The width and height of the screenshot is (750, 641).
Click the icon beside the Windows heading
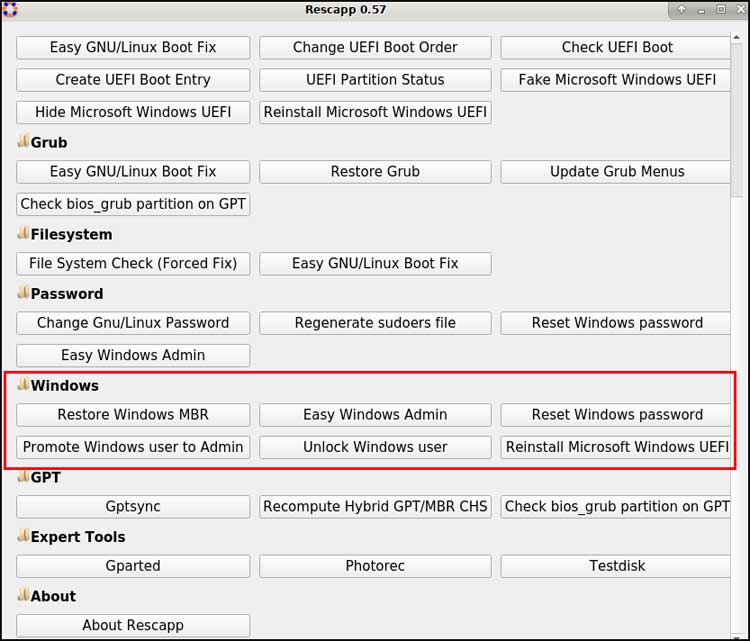(x=23, y=385)
